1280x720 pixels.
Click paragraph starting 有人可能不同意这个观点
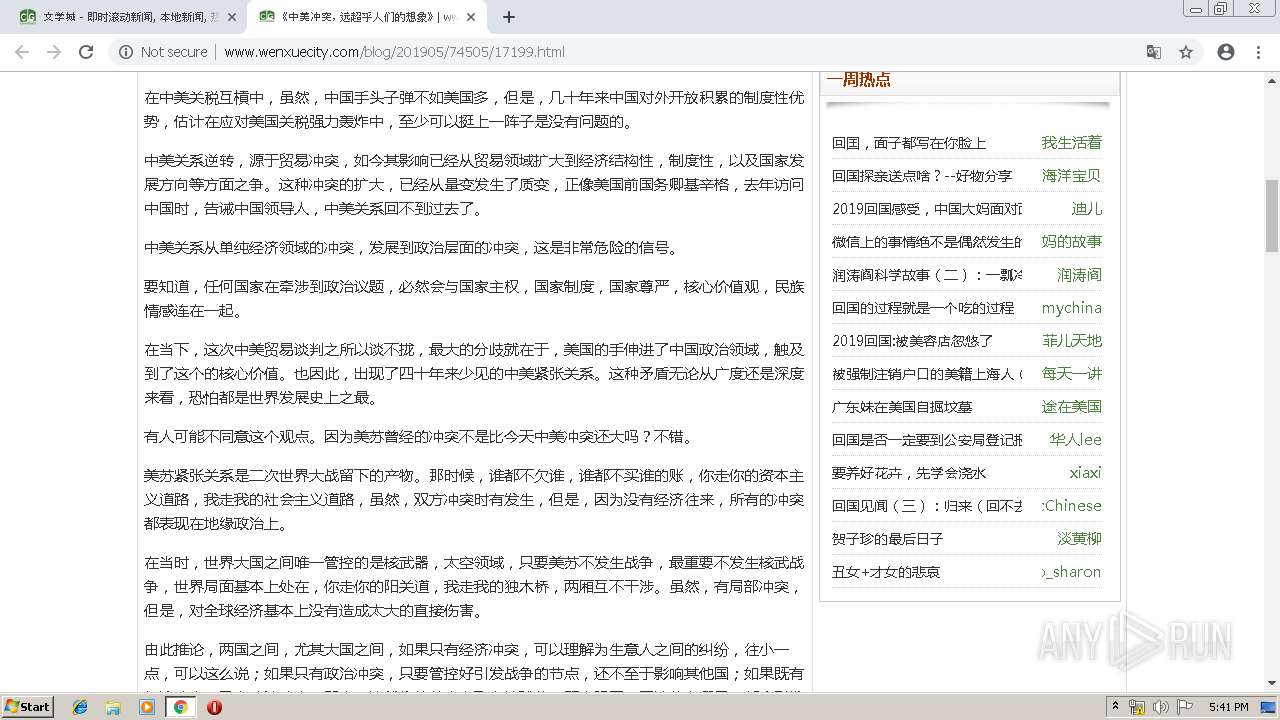click(419, 437)
